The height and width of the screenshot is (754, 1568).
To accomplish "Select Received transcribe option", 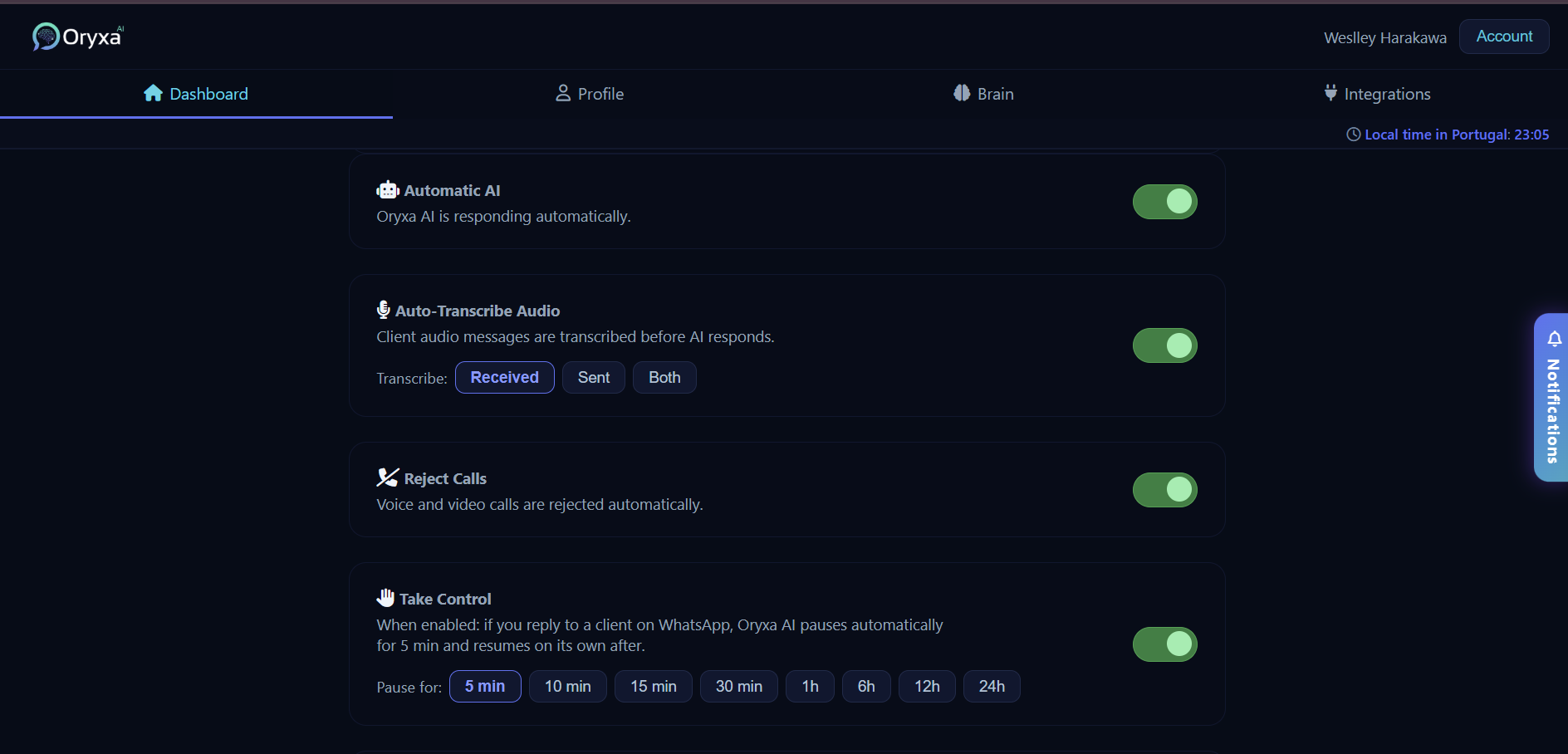I will pos(505,378).
